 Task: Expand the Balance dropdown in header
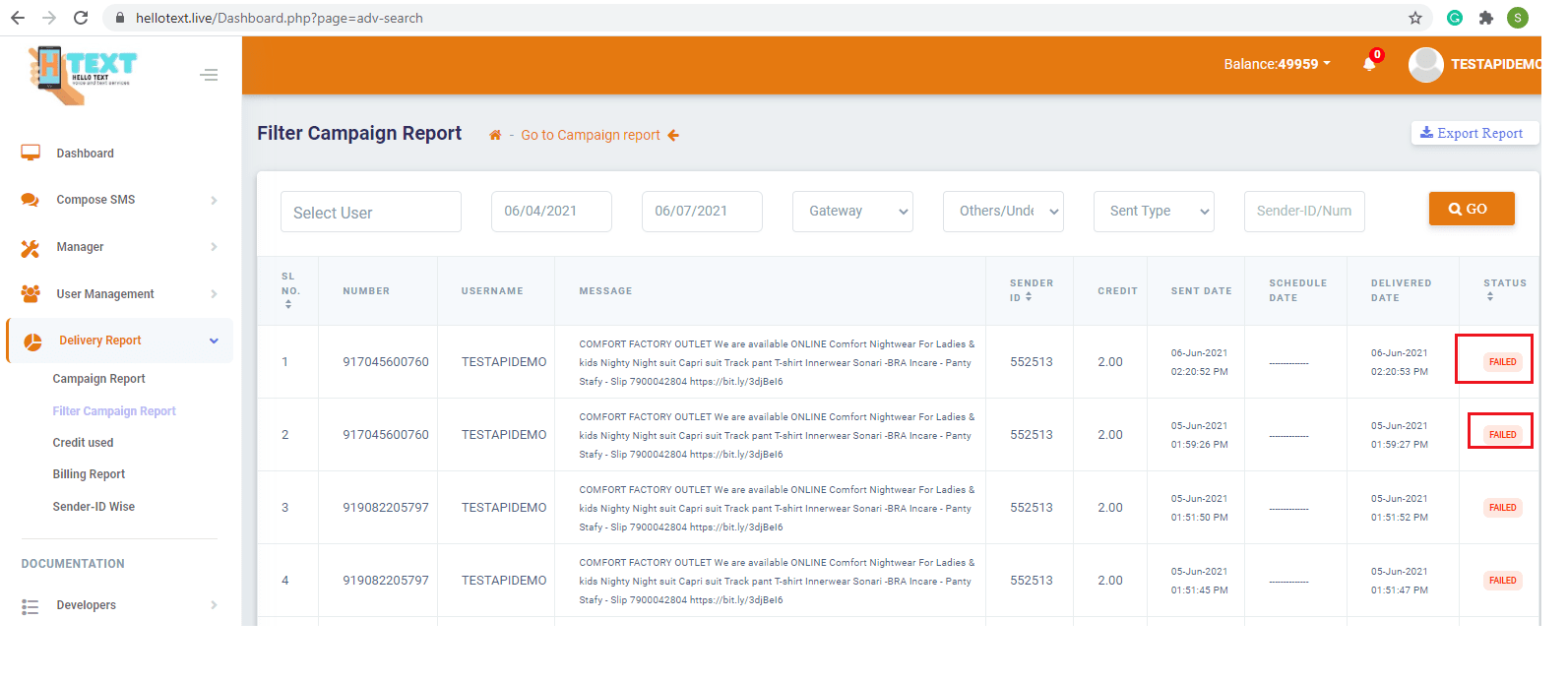(1277, 64)
